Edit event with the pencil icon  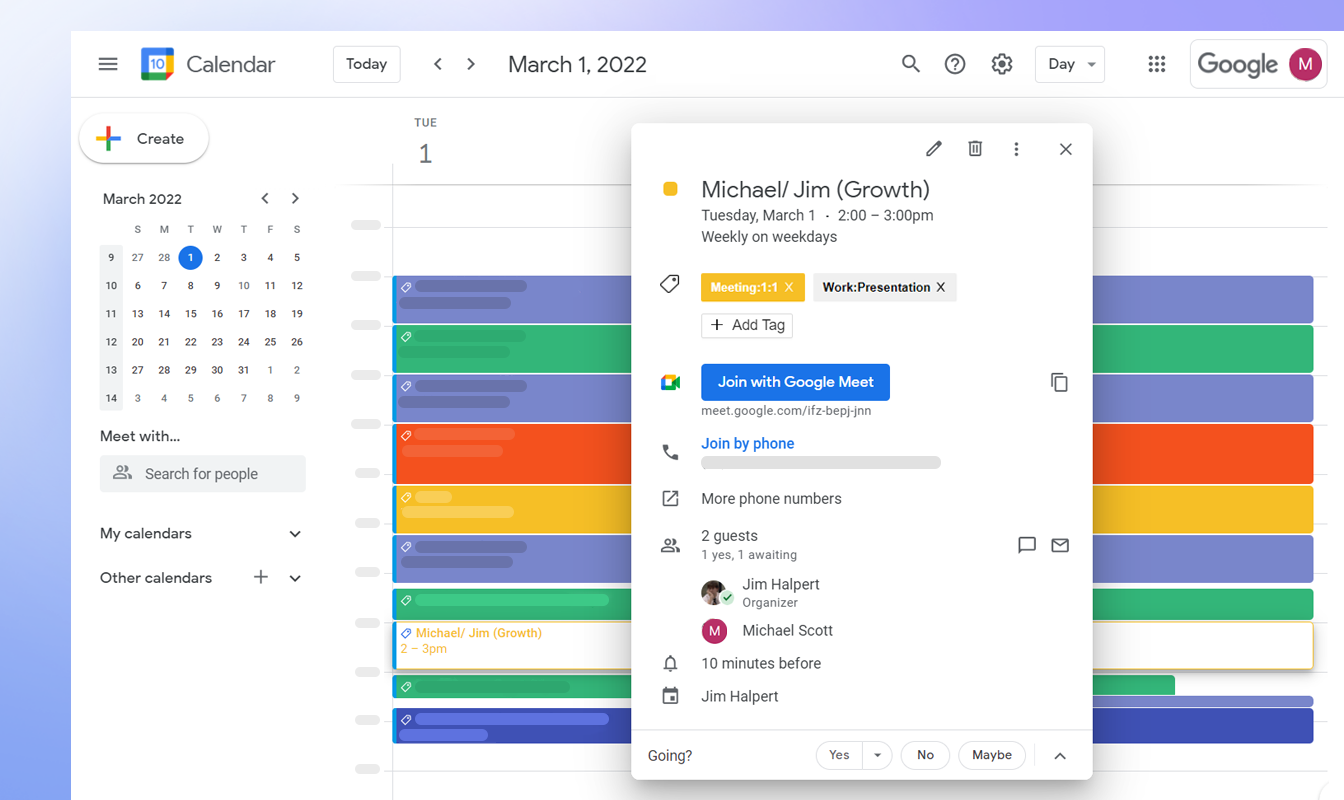click(934, 149)
